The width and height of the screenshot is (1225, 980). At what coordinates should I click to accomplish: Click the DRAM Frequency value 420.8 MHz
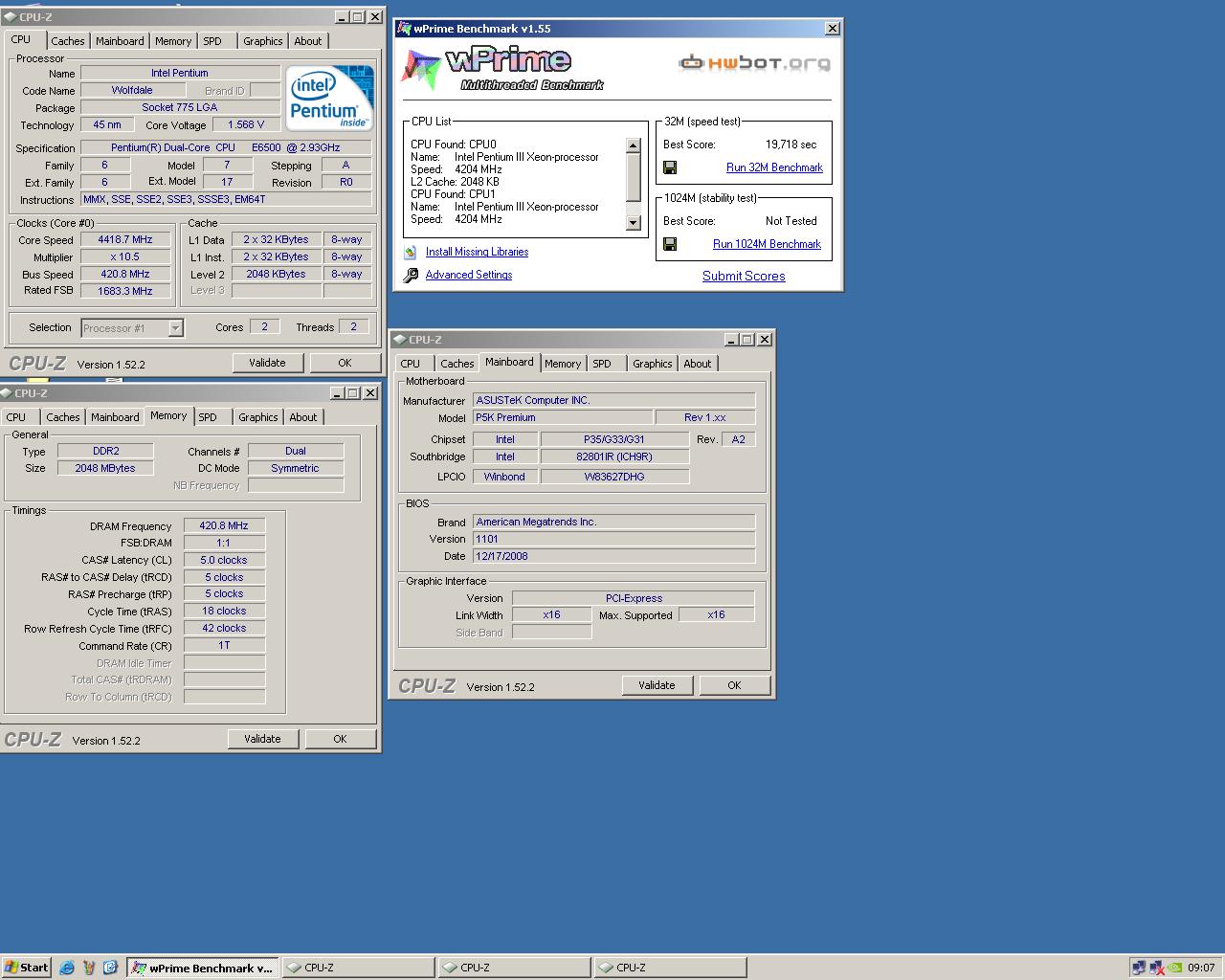(x=224, y=525)
